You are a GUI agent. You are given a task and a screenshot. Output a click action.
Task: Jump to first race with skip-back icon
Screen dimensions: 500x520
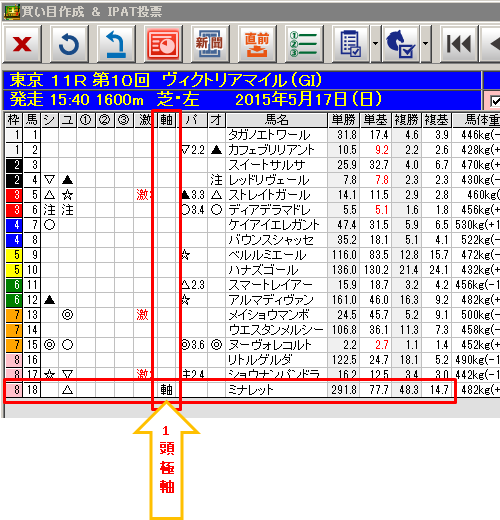(459, 44)
